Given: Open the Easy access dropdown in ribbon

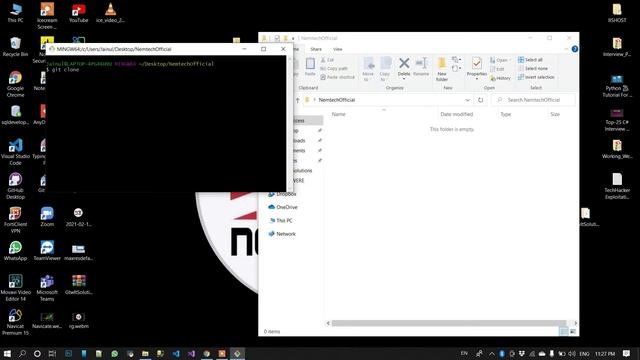Looking at the screenshot, I should pos(456,69).
